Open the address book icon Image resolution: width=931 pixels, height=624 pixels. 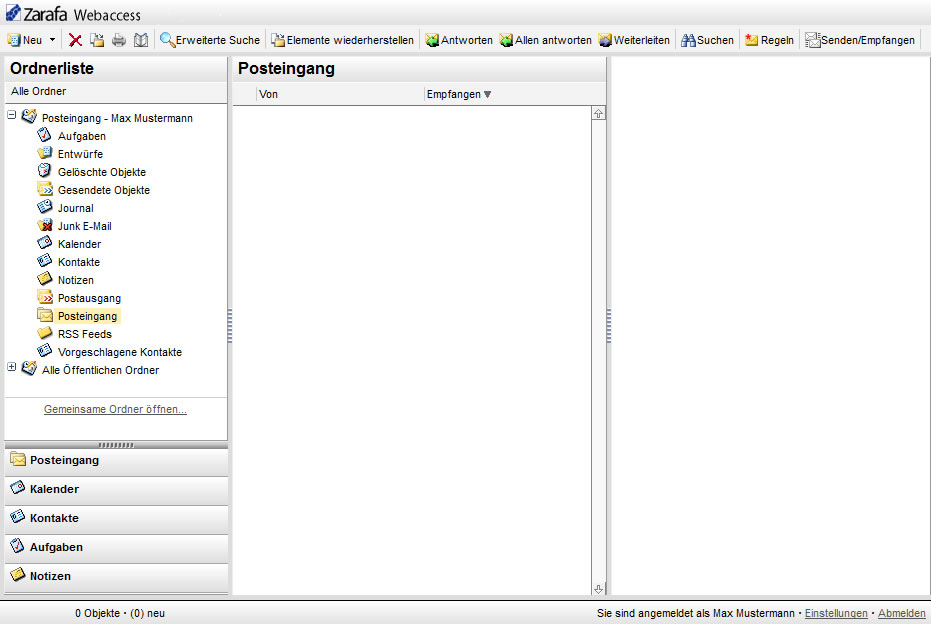click(x=141, y=40)
